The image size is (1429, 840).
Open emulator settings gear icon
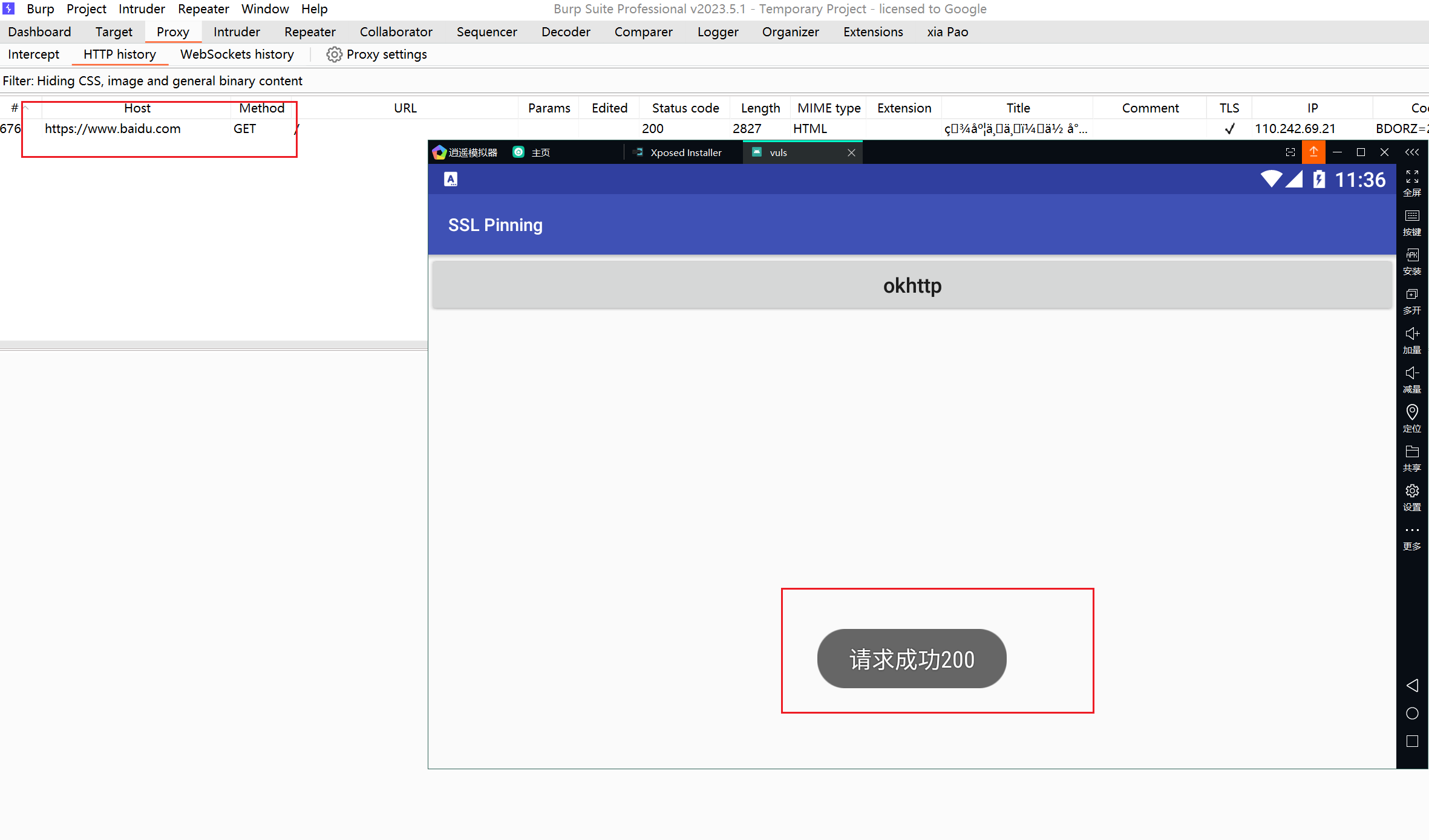point(1411,490)
